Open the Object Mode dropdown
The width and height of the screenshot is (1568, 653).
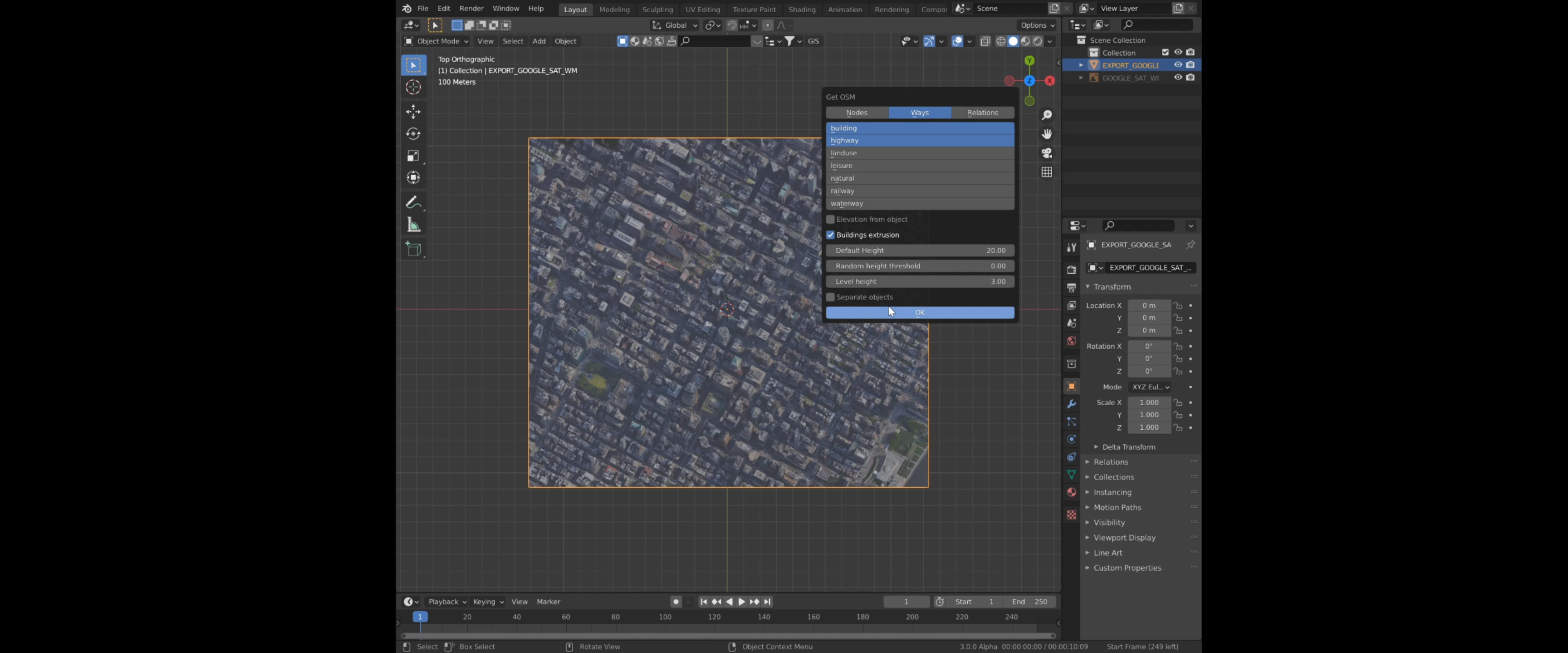point(436,41)
